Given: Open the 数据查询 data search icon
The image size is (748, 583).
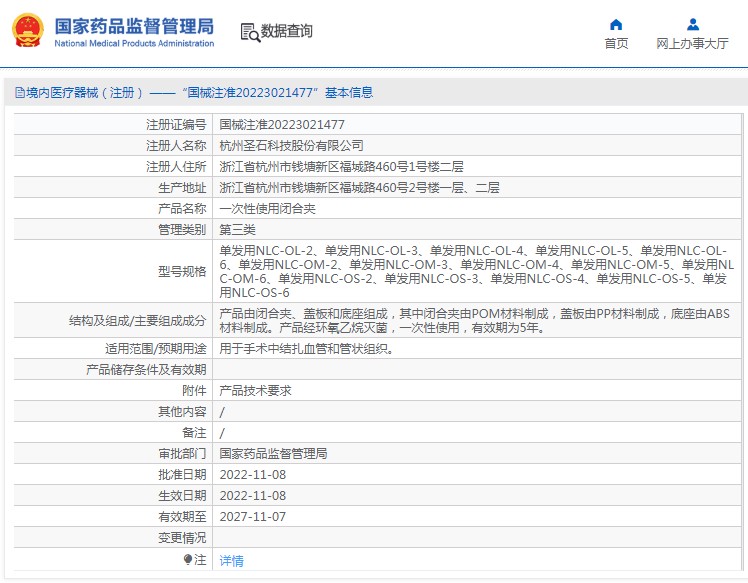Looking at the screenshot, I should point(250,32).
